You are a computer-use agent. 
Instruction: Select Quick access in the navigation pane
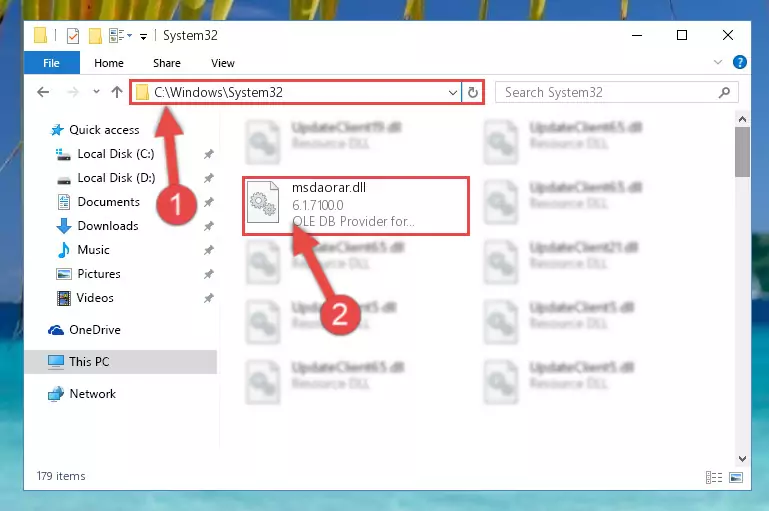95,129
